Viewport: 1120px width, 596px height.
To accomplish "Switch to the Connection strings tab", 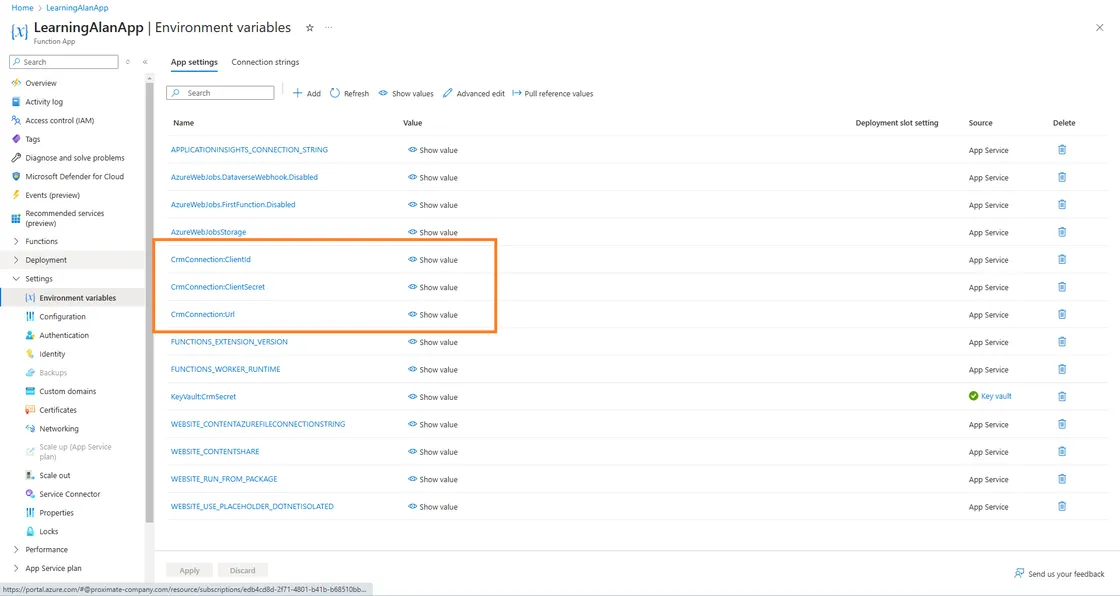I will pos(265,62).
